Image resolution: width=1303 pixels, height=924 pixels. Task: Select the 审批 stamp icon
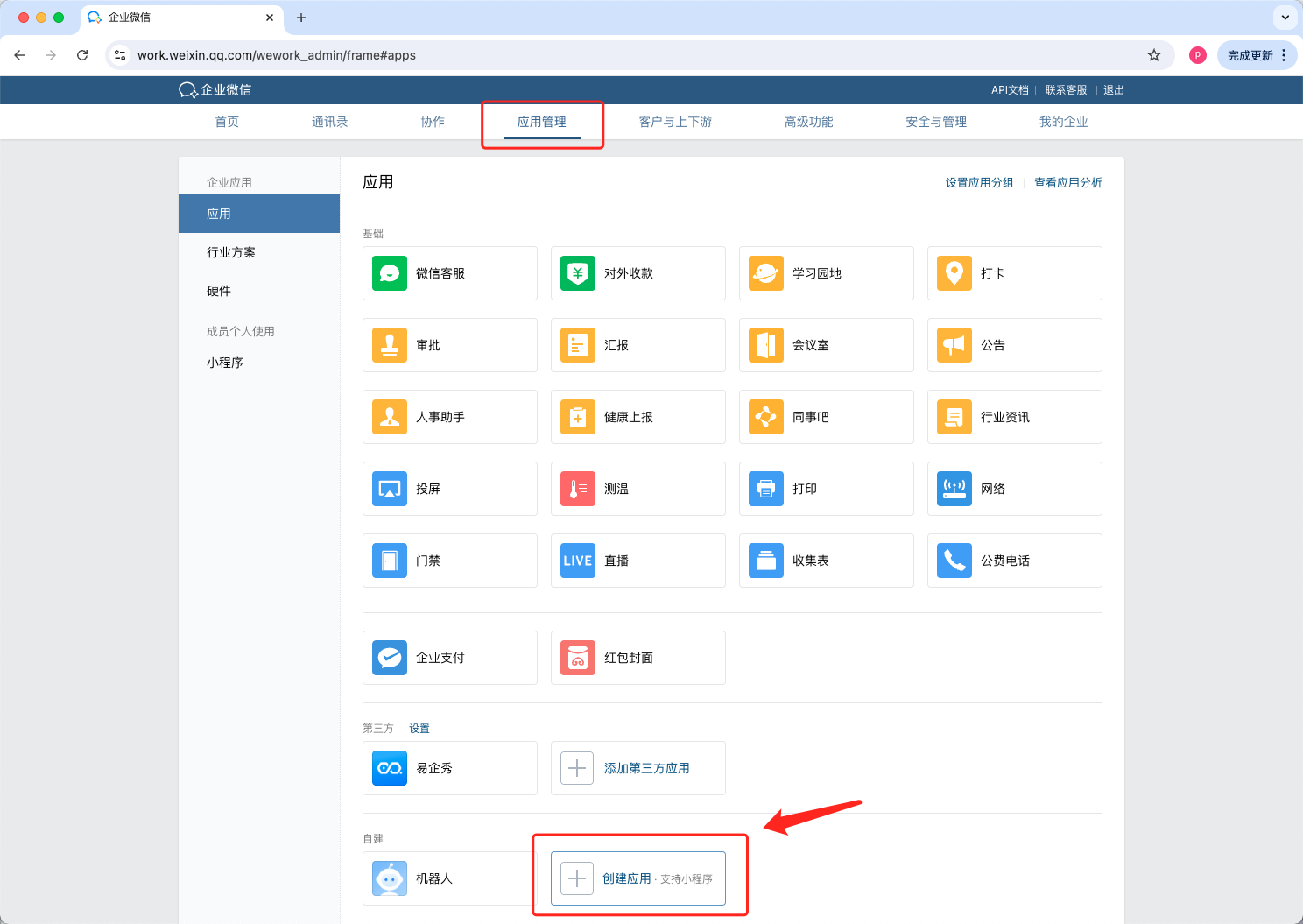[x=390, y=345]
